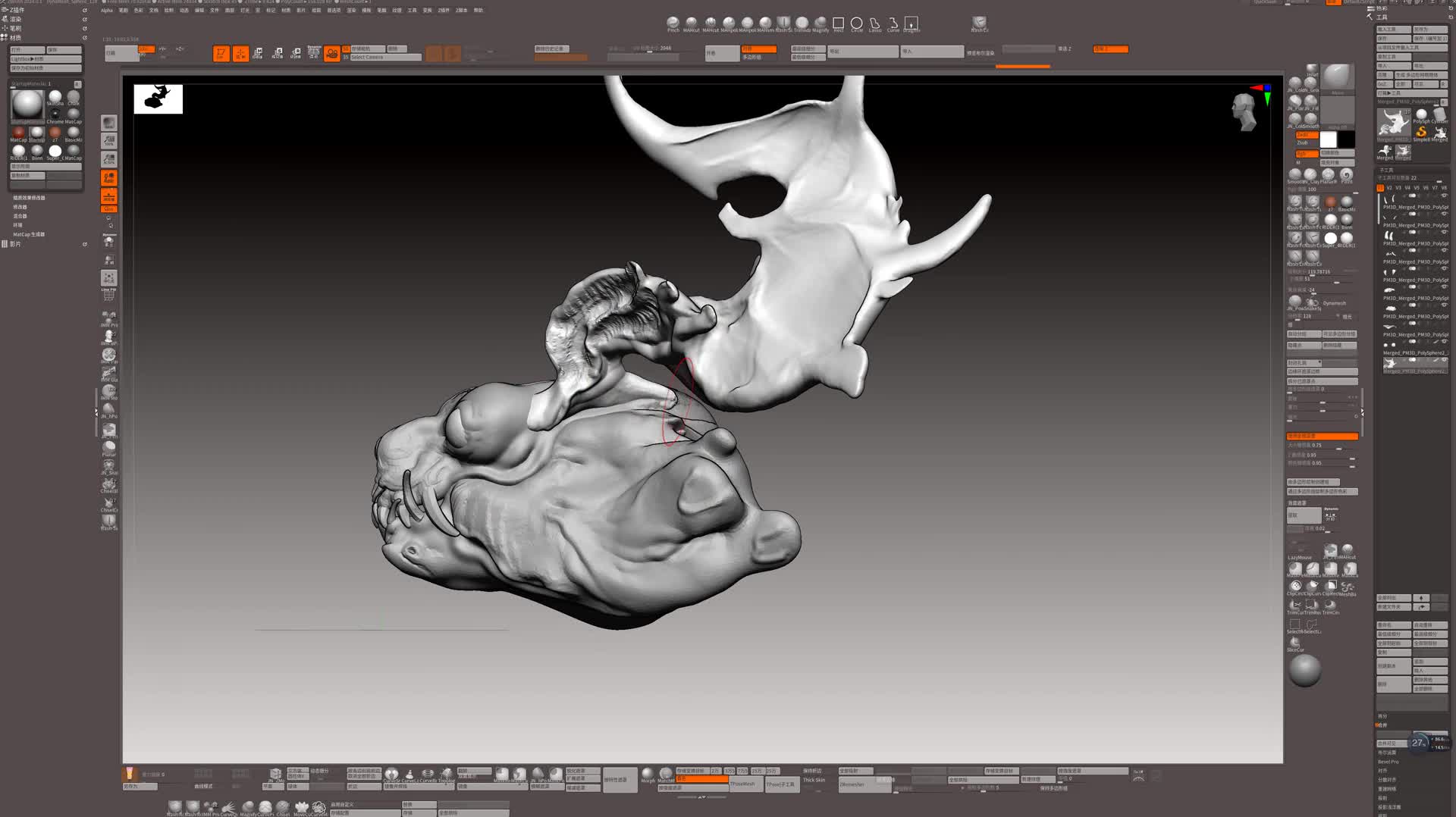Select the PolySphere tool thumbnail

(x=1421, y=114)
